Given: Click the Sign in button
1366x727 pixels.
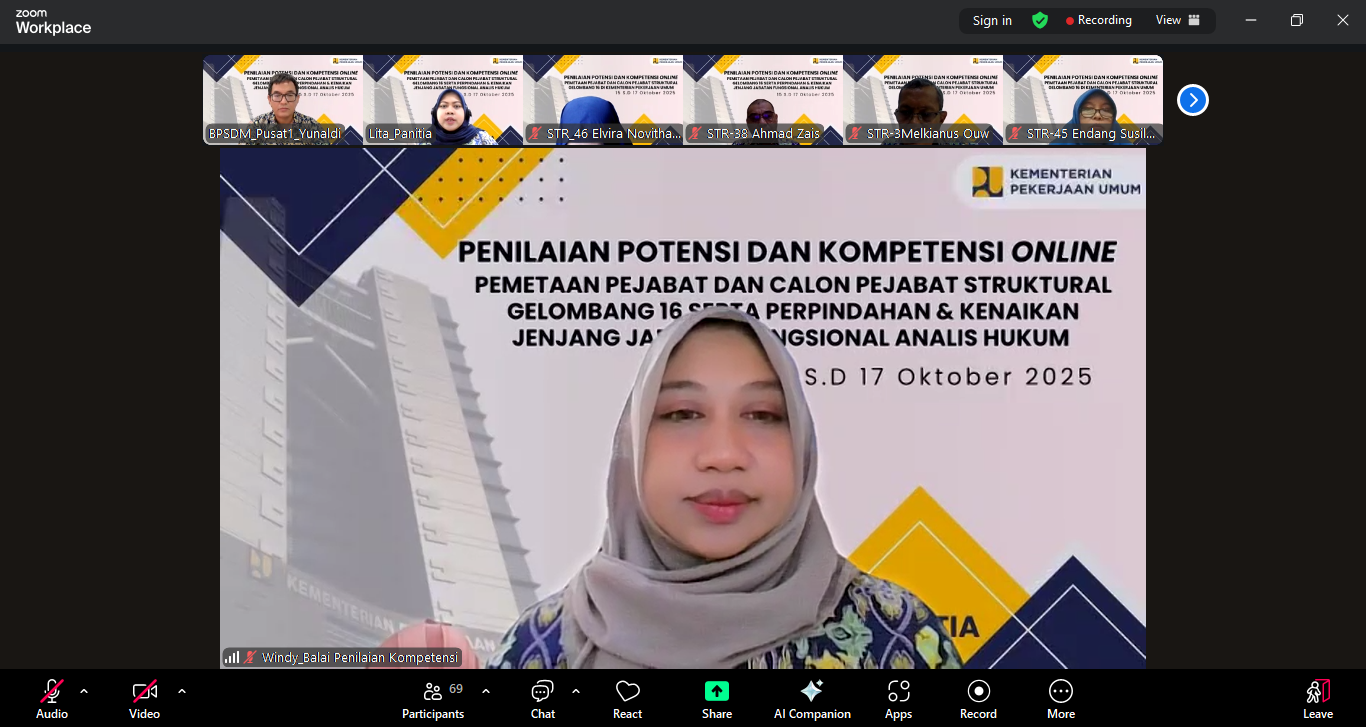Looking at the screenshot, I should (992, 20).
